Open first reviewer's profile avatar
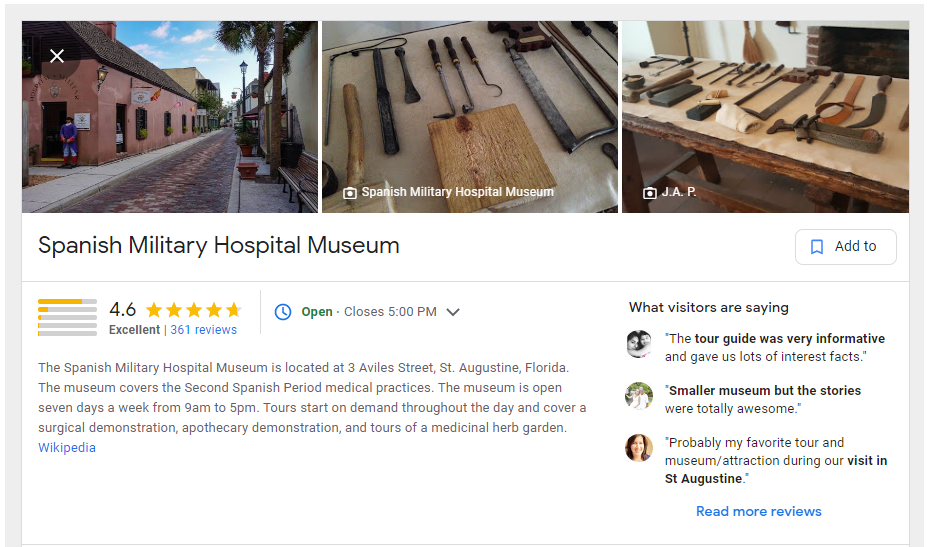 [639, 344]
